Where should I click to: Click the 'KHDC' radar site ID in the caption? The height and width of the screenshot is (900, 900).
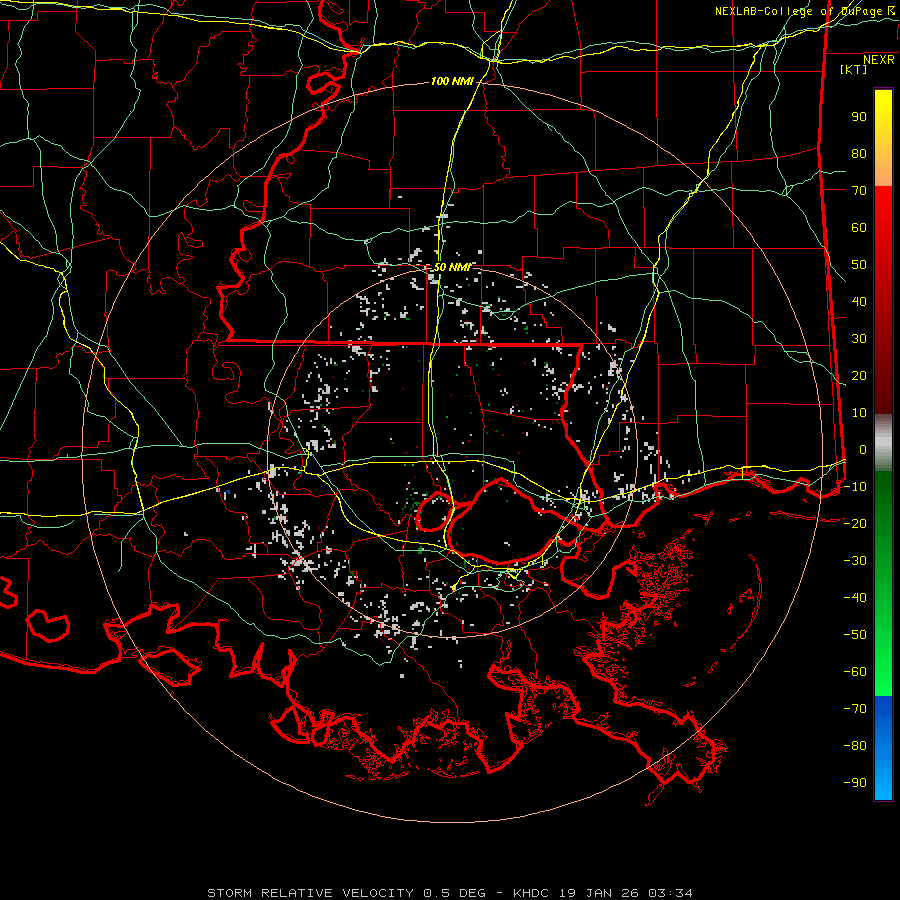531,893
